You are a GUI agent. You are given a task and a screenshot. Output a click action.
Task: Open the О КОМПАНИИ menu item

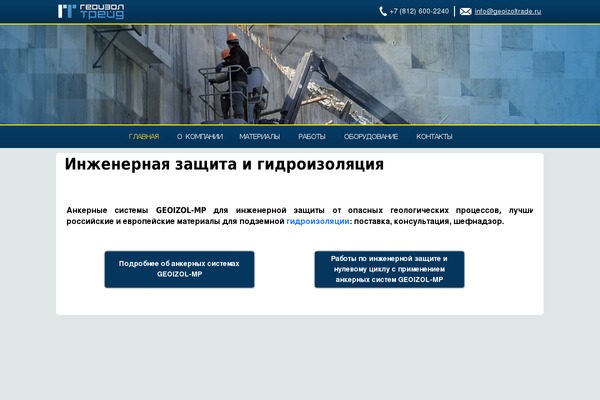(200, 137)
